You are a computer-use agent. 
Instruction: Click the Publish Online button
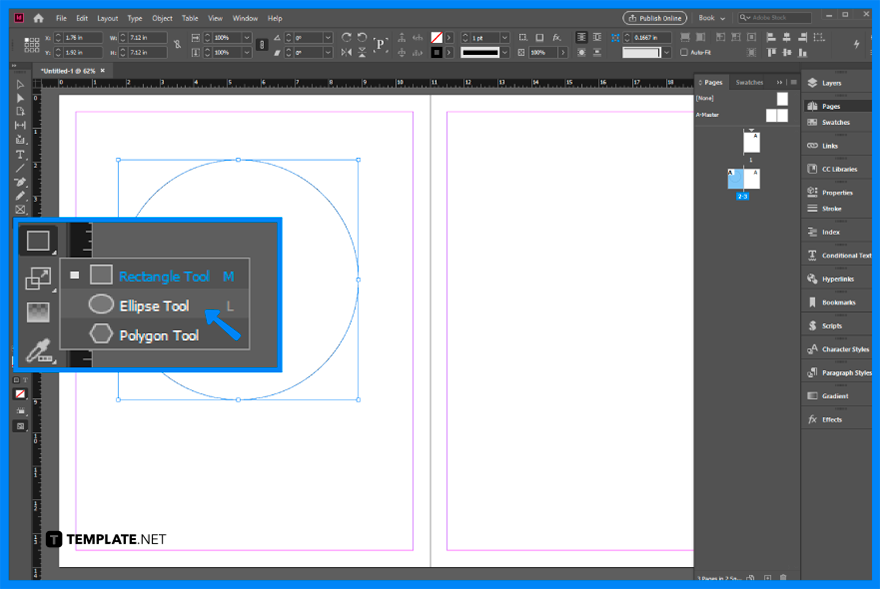pyautogui.click(x=655, y=17)
